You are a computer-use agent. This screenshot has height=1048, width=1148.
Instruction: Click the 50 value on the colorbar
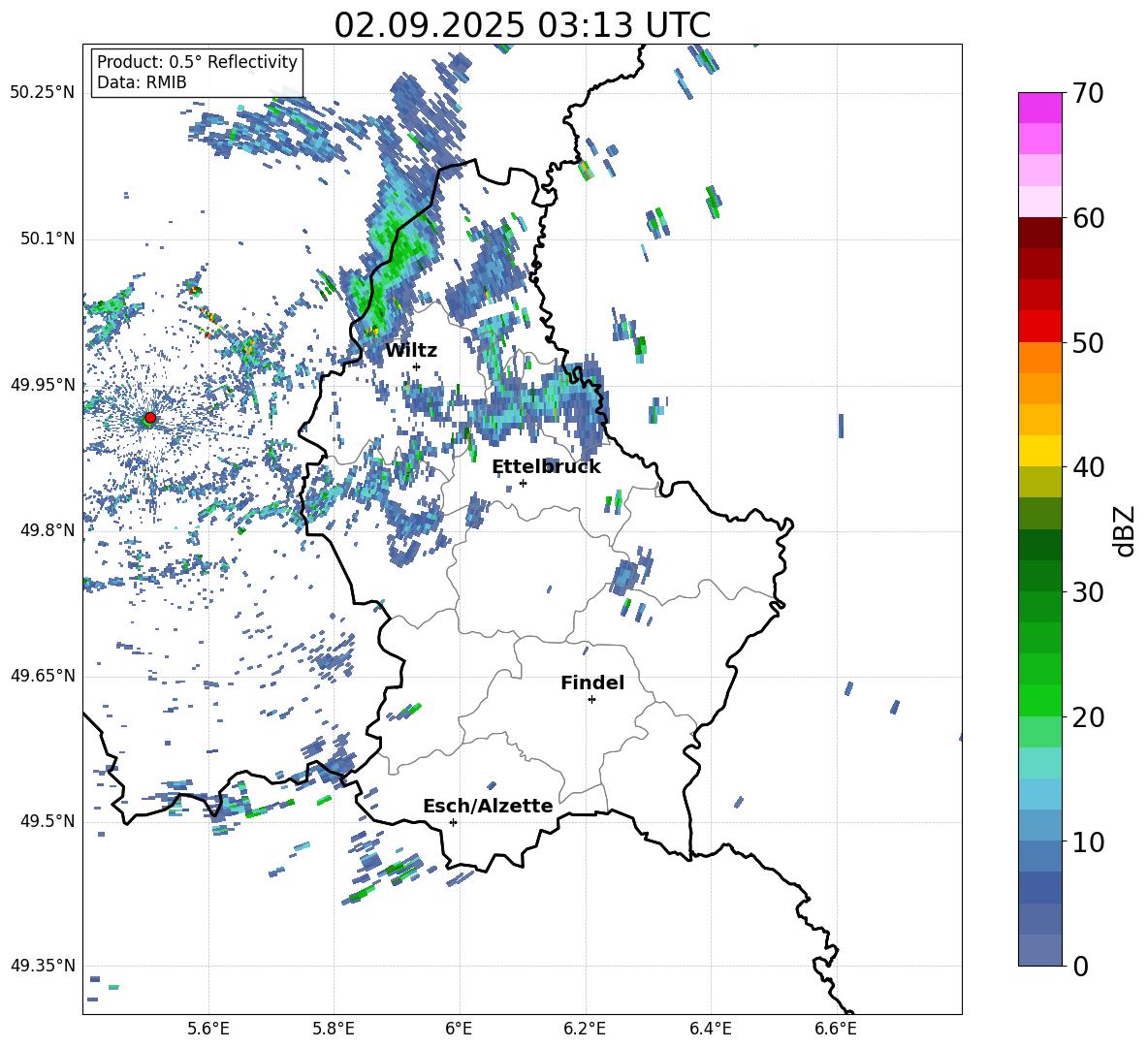tap(1087, 342)
